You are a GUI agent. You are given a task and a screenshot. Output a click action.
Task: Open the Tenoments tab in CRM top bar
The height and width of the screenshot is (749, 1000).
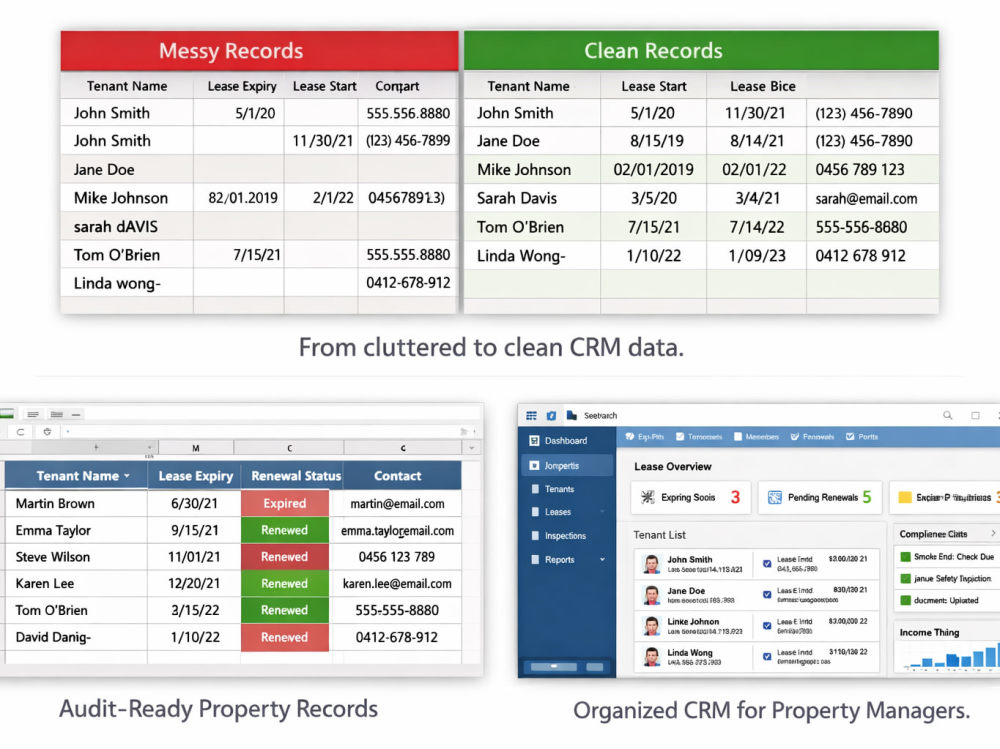click(698, 437)
